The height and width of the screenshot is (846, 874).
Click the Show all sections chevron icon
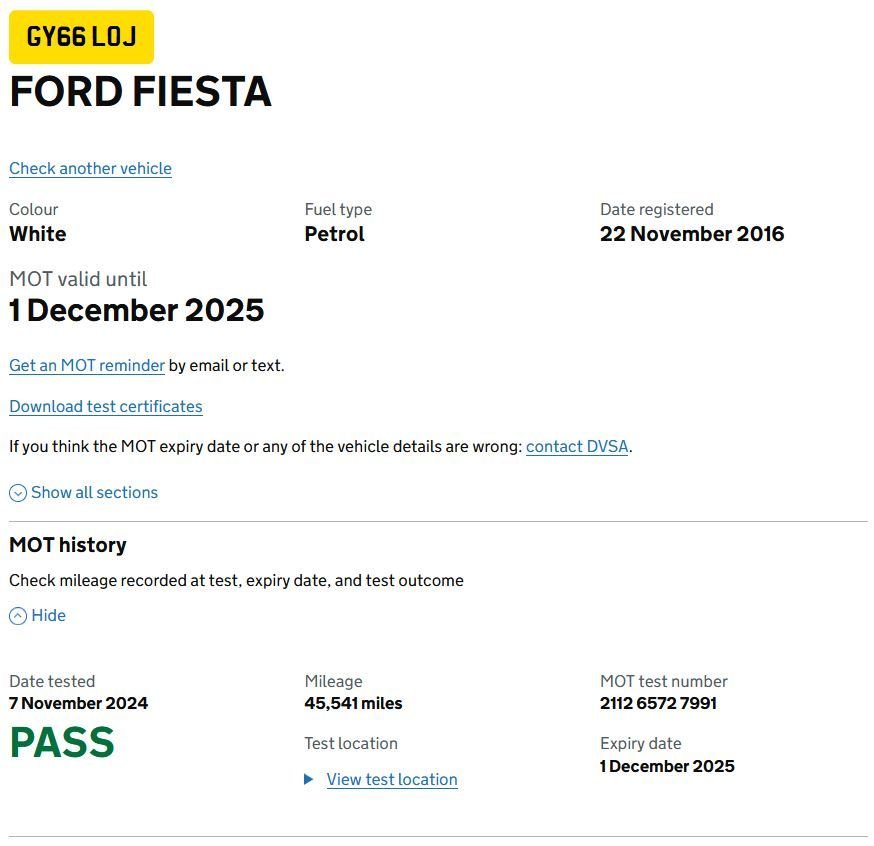click(18, 493)
